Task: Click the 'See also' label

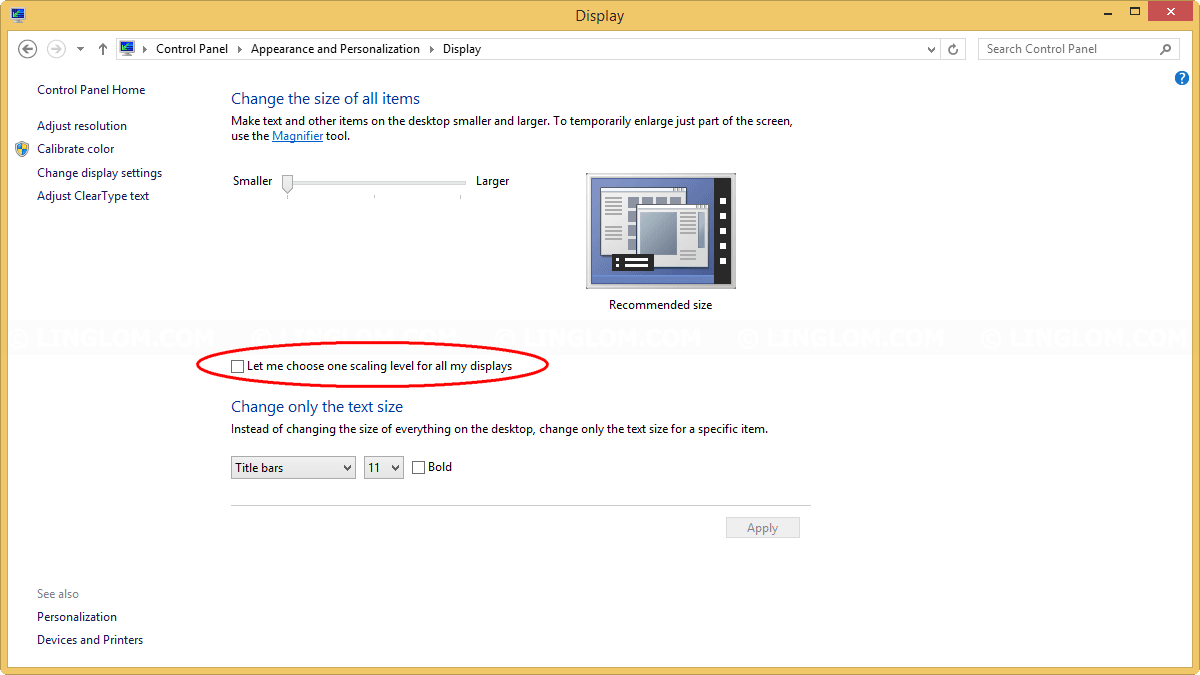Action: click(x=58, y=594)
